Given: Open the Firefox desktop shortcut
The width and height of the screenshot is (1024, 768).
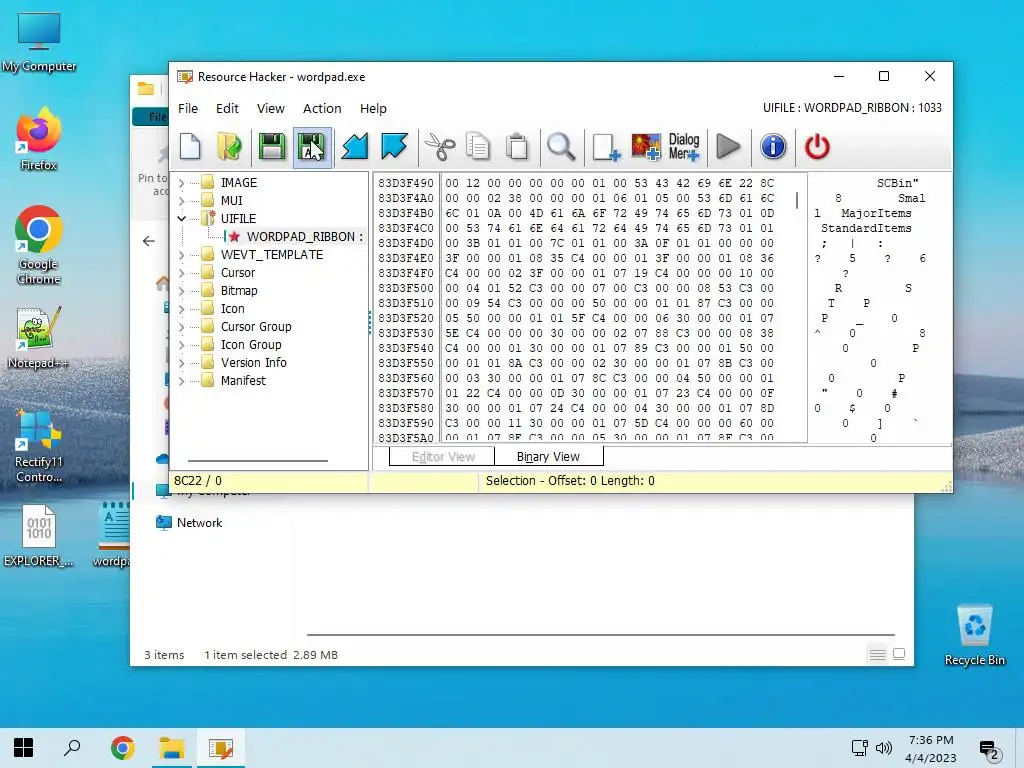Looking at the screenshot, I should (x=39, y=139).
